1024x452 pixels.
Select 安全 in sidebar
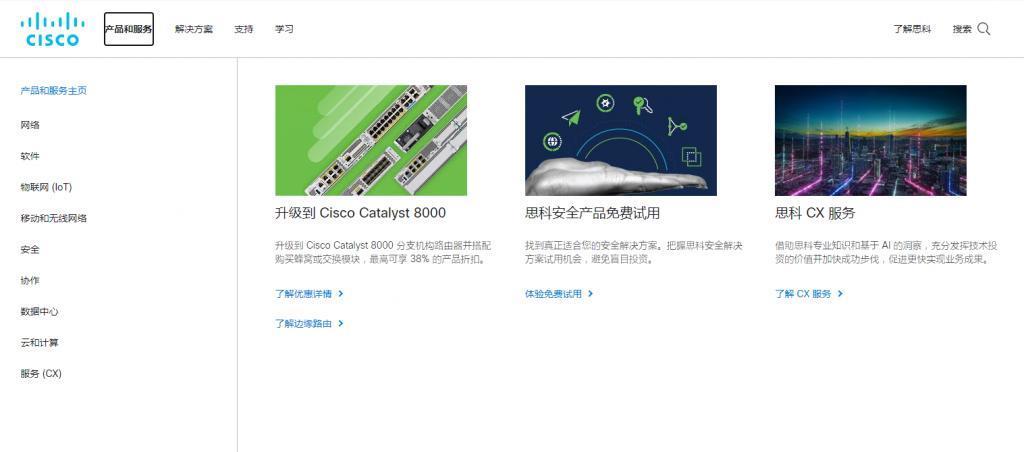30,250
